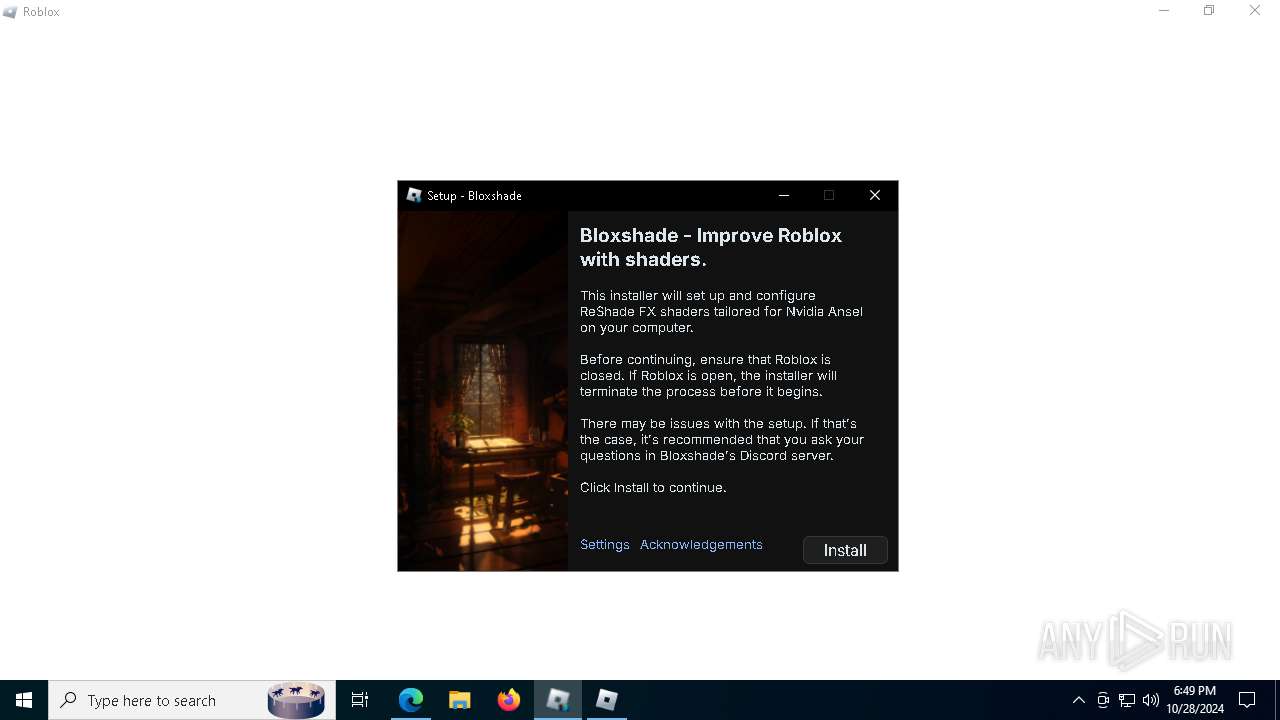The height and width of the screenshot is (720, 1280).
Task: Switch to the first Roblox taskbar item
Action: 558,700
